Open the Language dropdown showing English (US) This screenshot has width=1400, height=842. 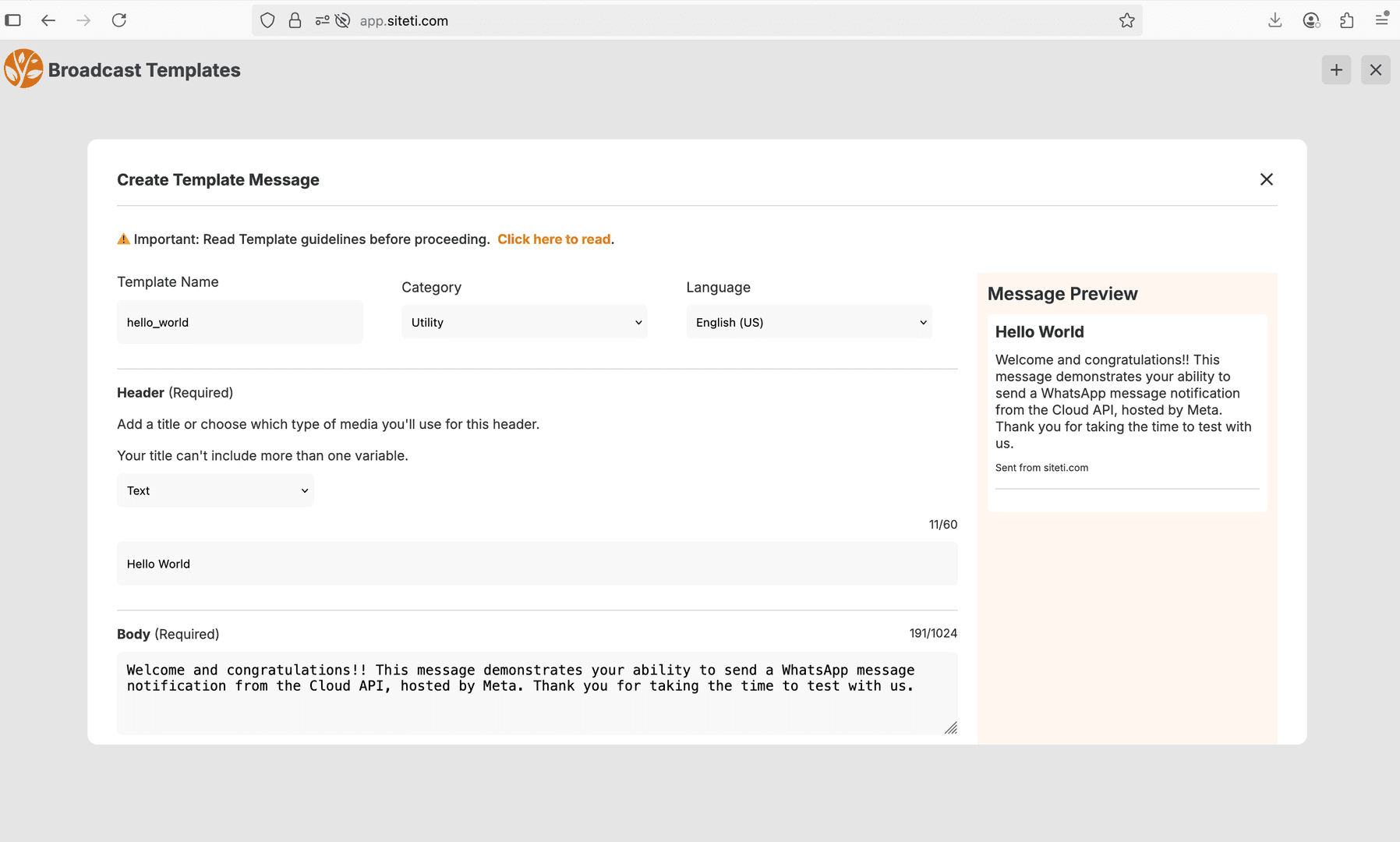click(x=808, y=322)
